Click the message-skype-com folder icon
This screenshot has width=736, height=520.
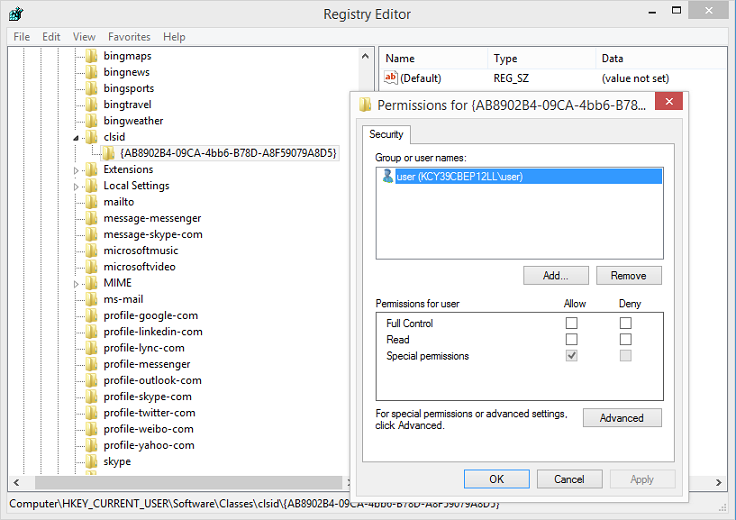[x=92, y=234]
